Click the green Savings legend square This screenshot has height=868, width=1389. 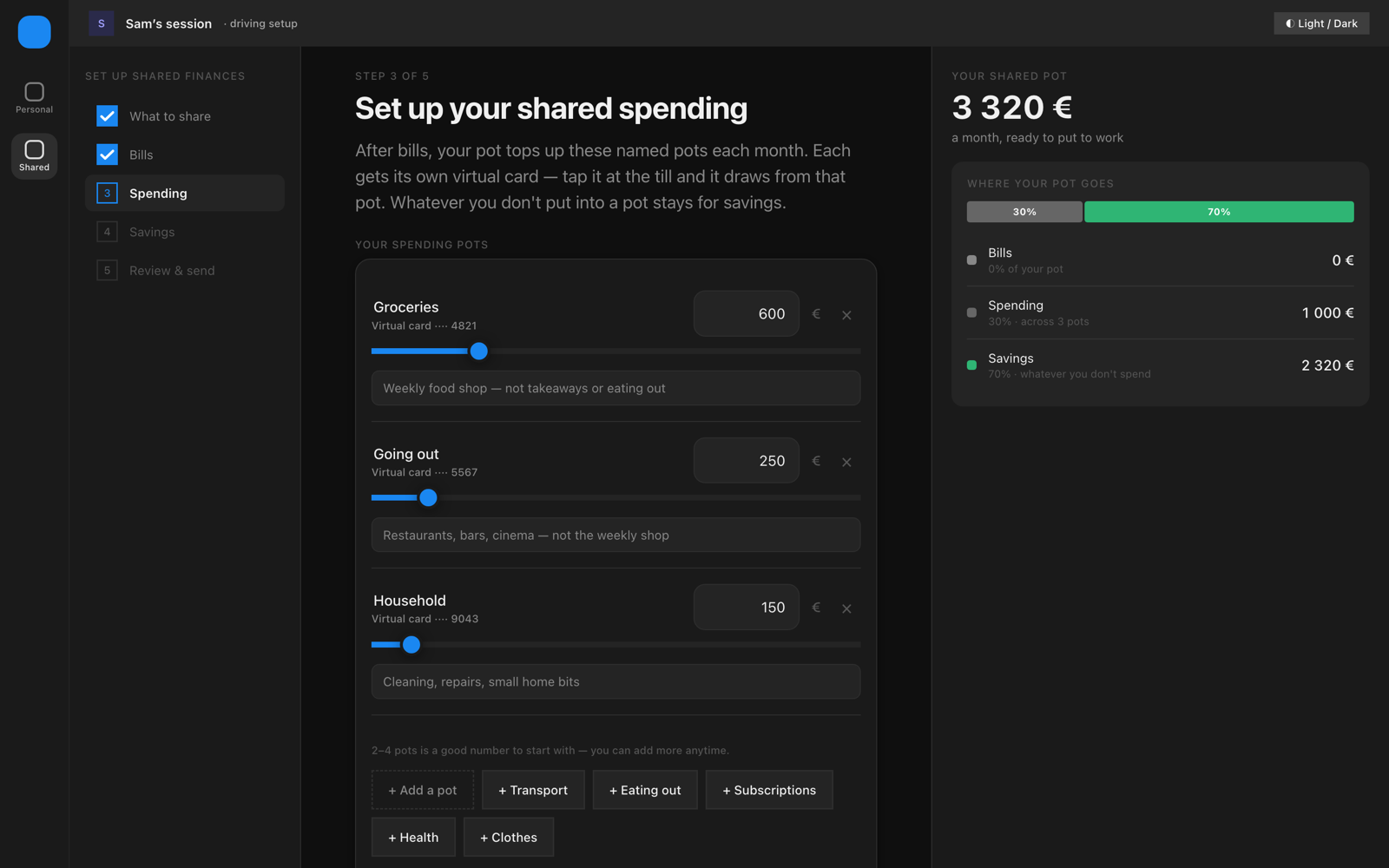[971, 365]
